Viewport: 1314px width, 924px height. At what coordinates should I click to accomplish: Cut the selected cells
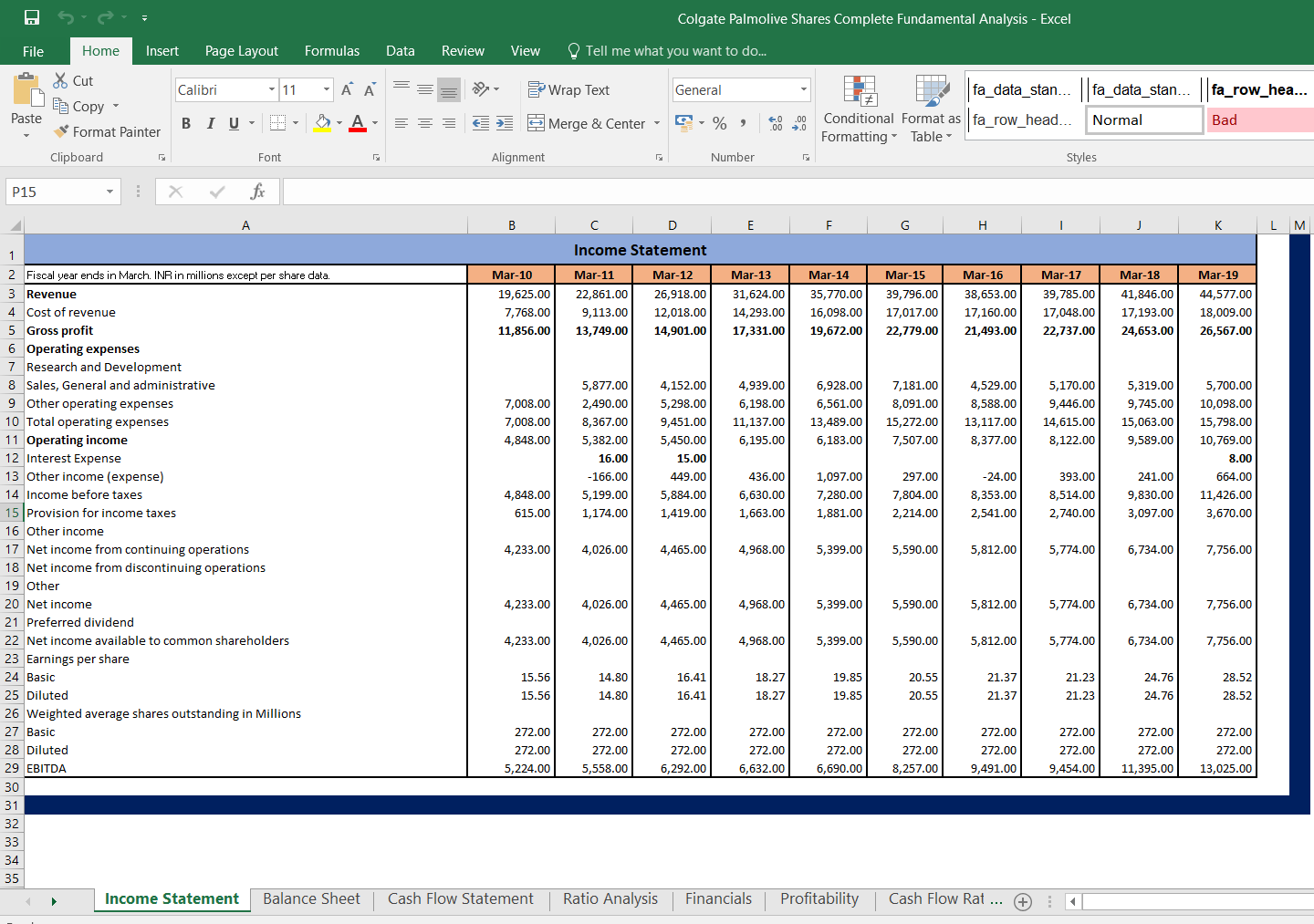click(x=73, y=80)
